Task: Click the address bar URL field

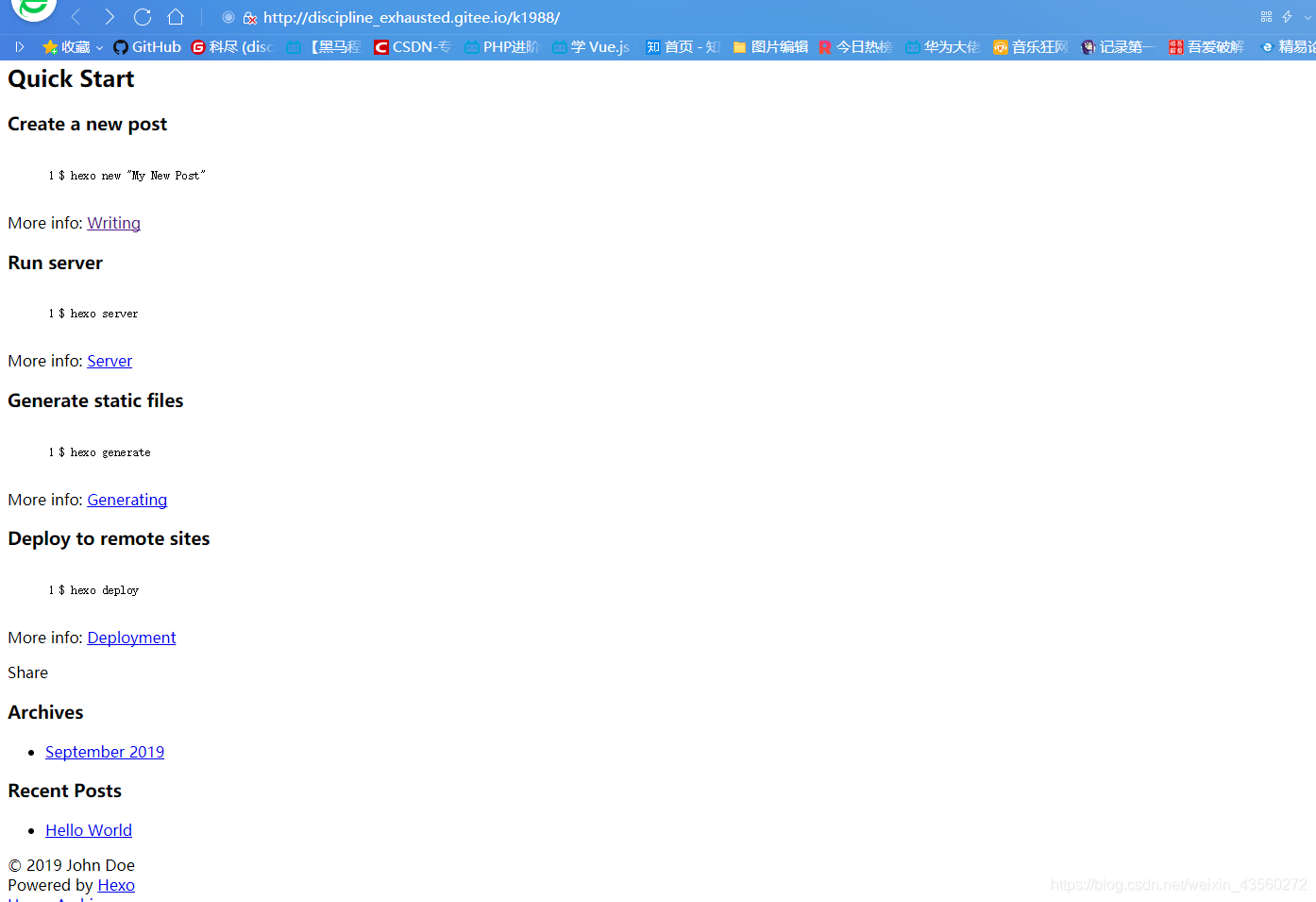Action: pos(412,18)
